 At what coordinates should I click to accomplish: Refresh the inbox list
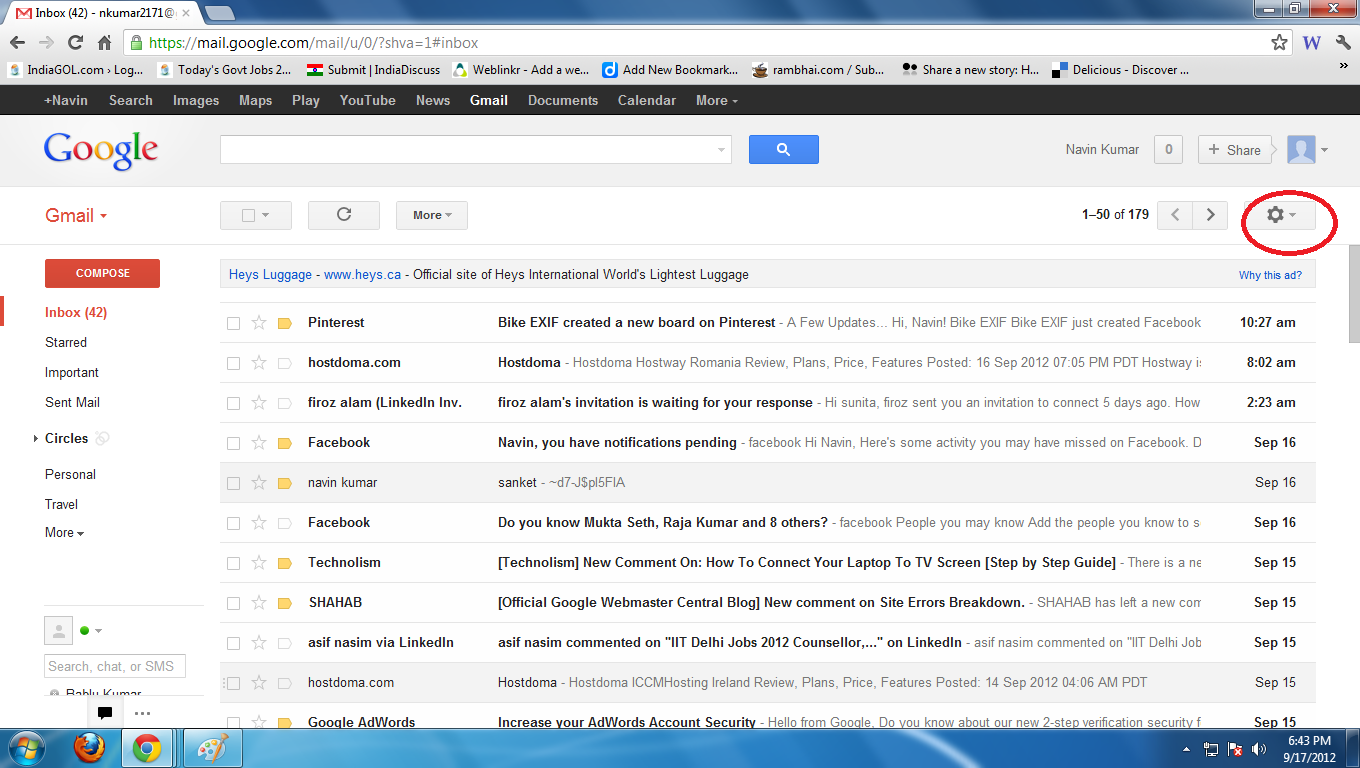tap(343, 215)
